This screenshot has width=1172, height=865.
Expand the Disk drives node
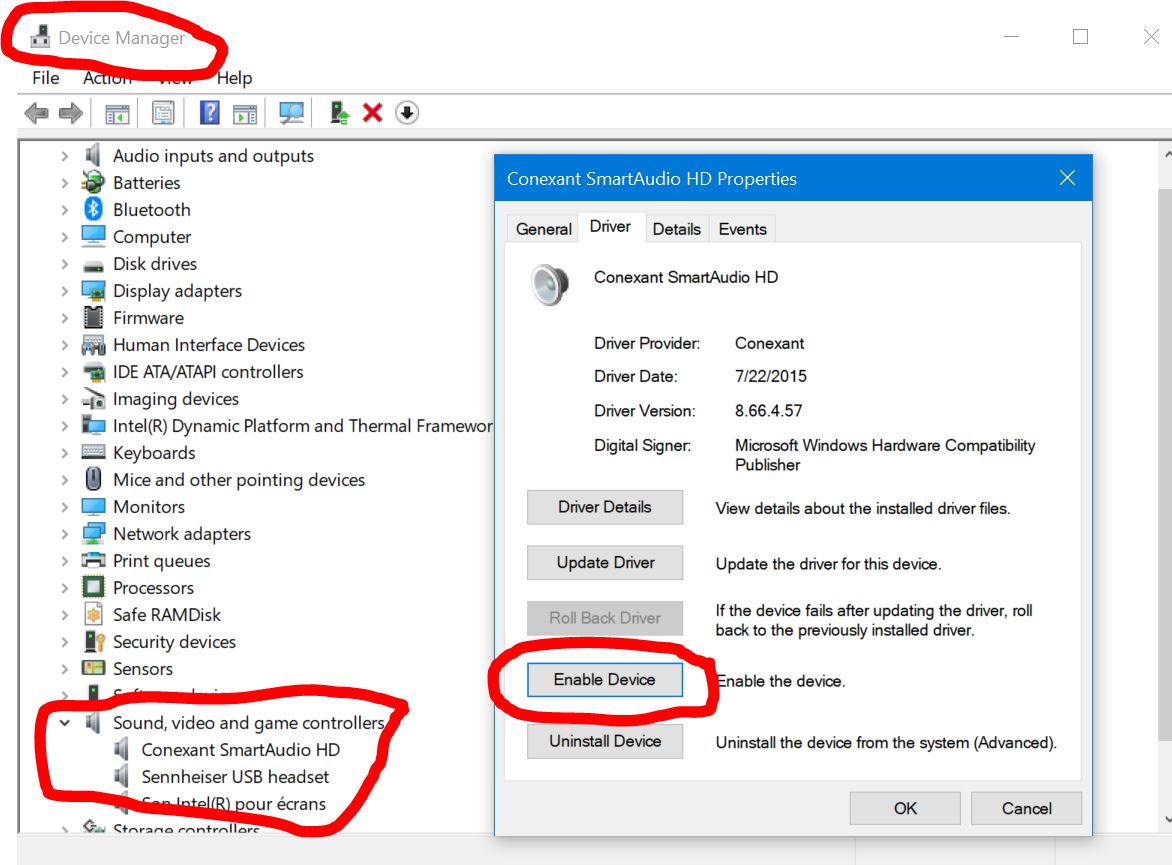(x=65, y=264)
